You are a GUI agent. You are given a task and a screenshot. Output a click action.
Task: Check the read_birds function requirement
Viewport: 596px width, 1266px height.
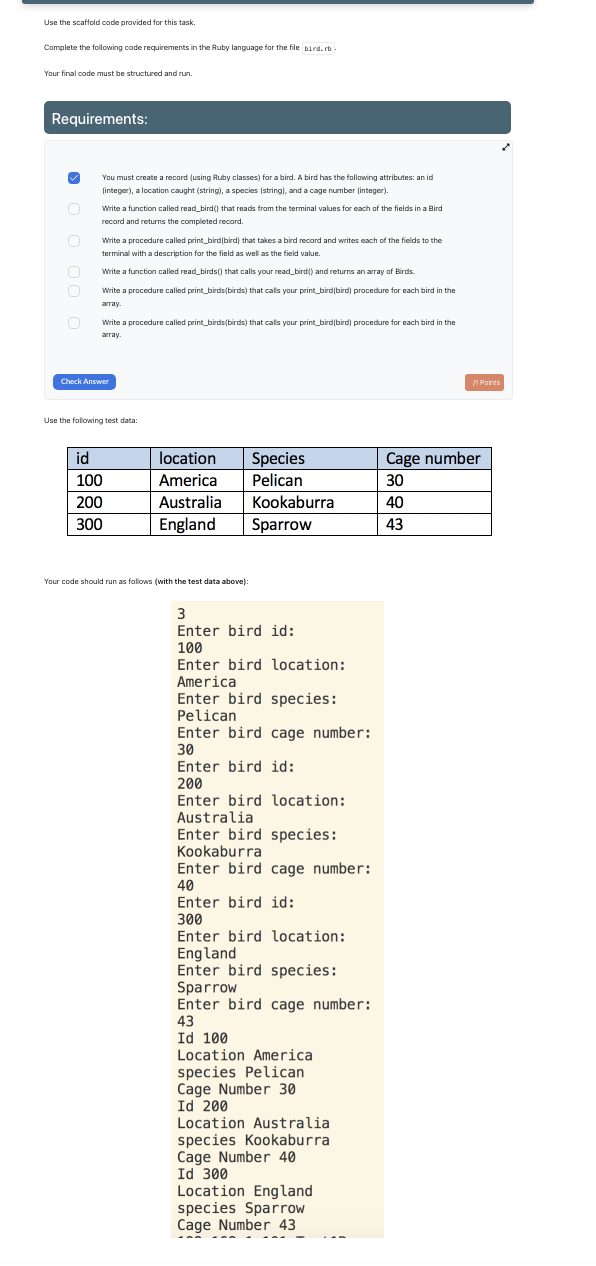coord(73,270)
